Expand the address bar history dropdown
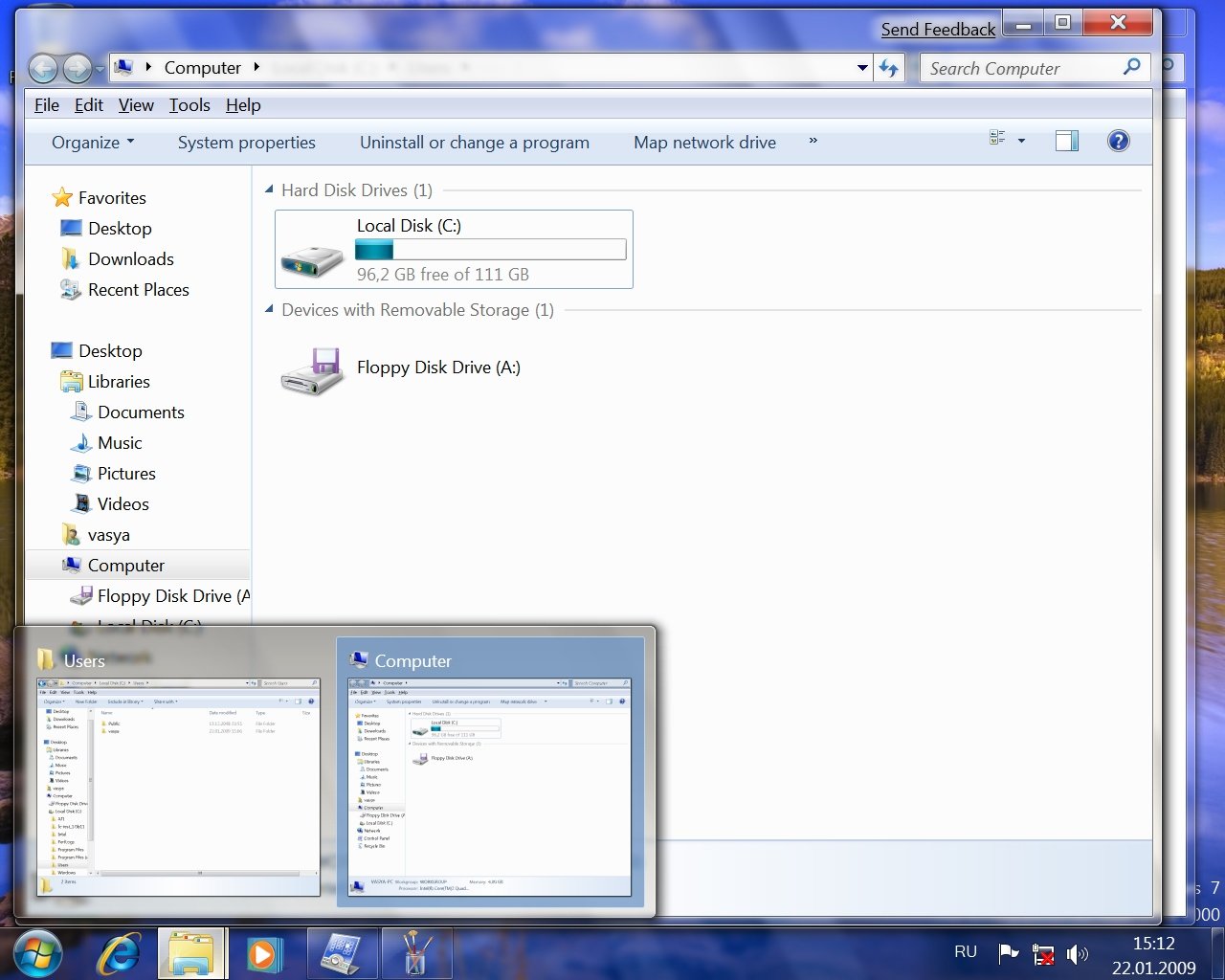1225x980 pixels. click(x=862, y=68)
